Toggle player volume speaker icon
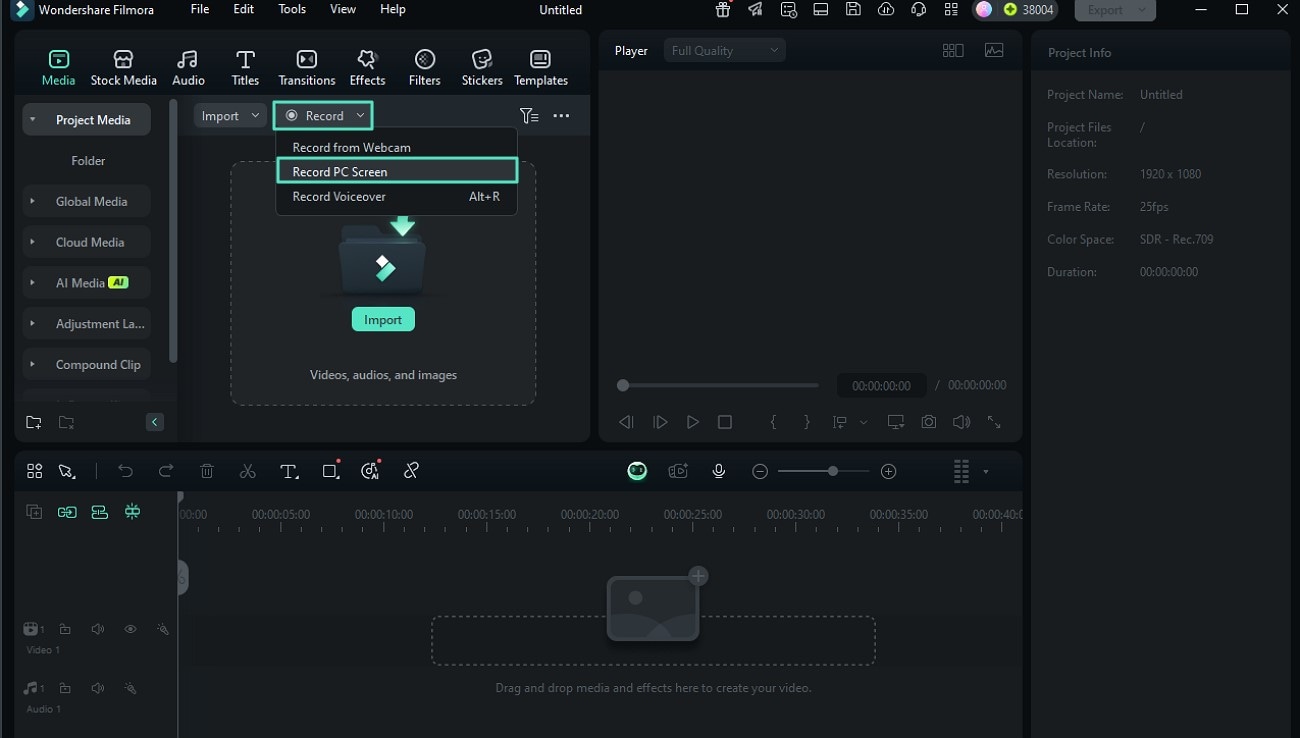1300x738 pixels. click(961, 422)
